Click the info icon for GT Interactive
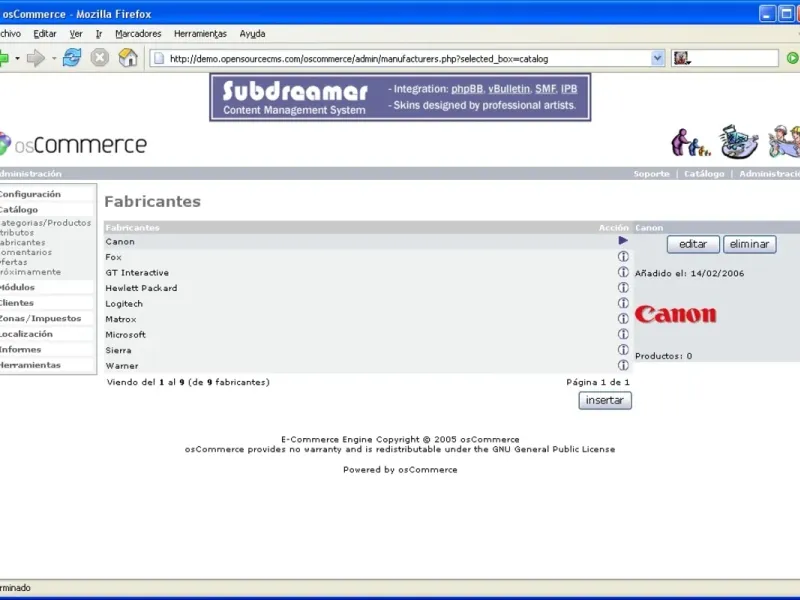 (623, 272)
